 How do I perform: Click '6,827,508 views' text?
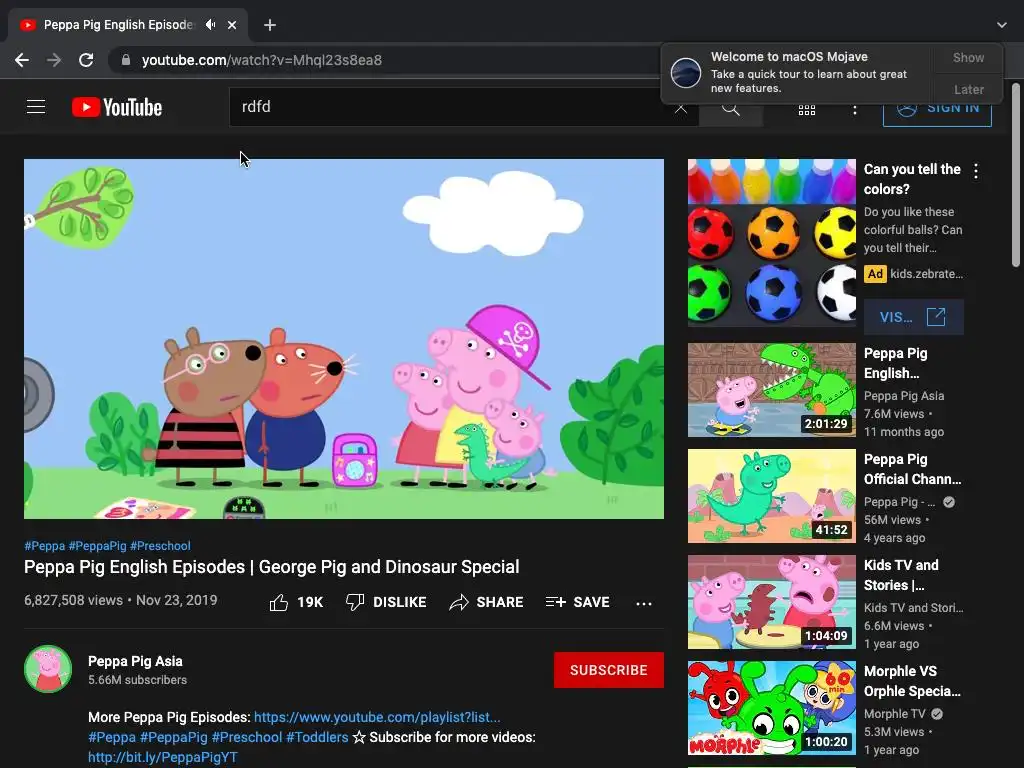73,600
